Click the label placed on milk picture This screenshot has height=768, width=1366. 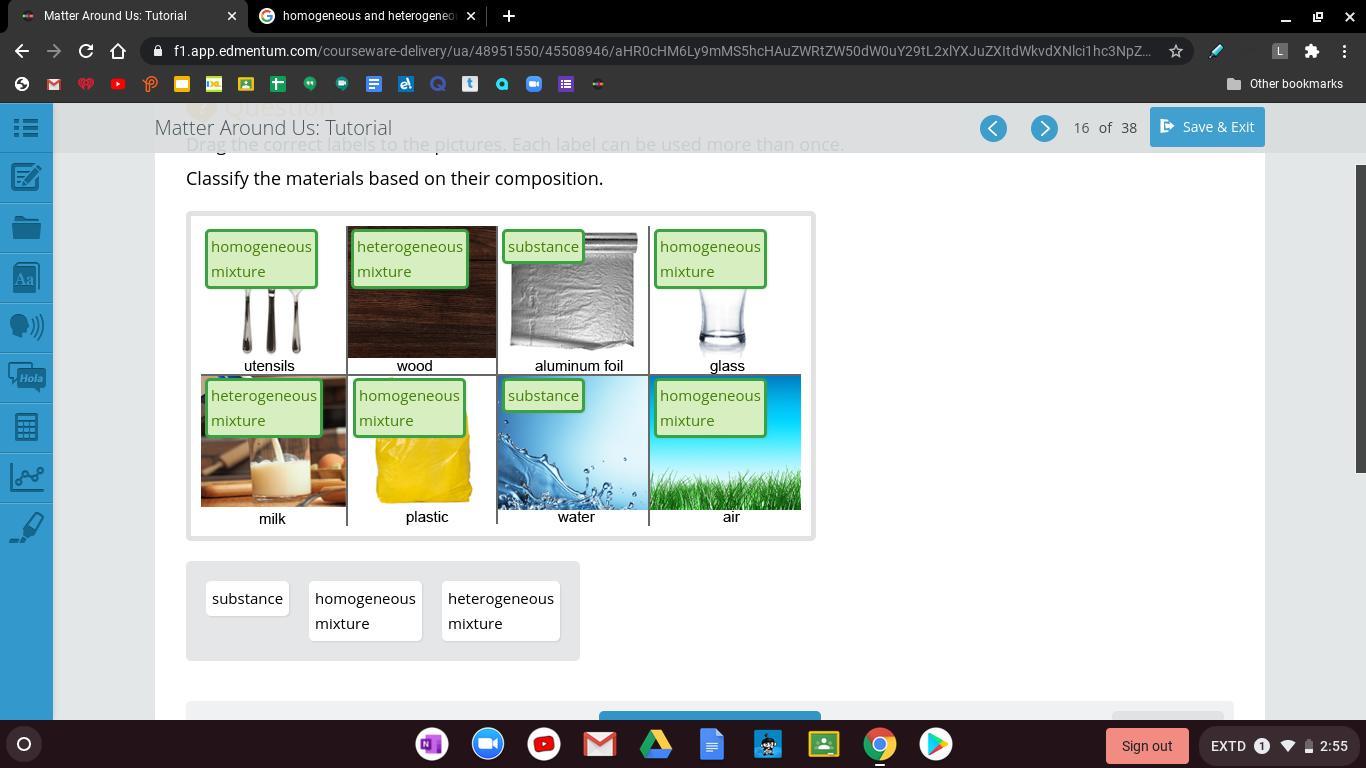264,408
